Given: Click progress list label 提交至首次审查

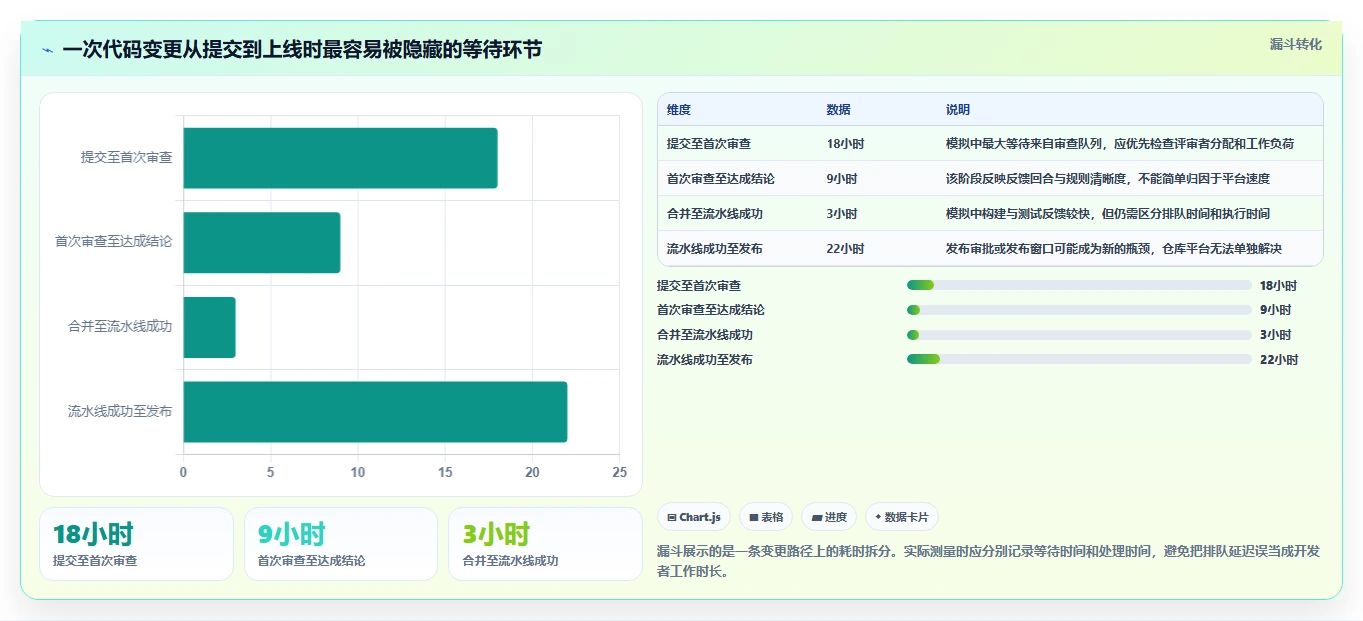Looking at the screenshot, I should (x=699, y=285).
